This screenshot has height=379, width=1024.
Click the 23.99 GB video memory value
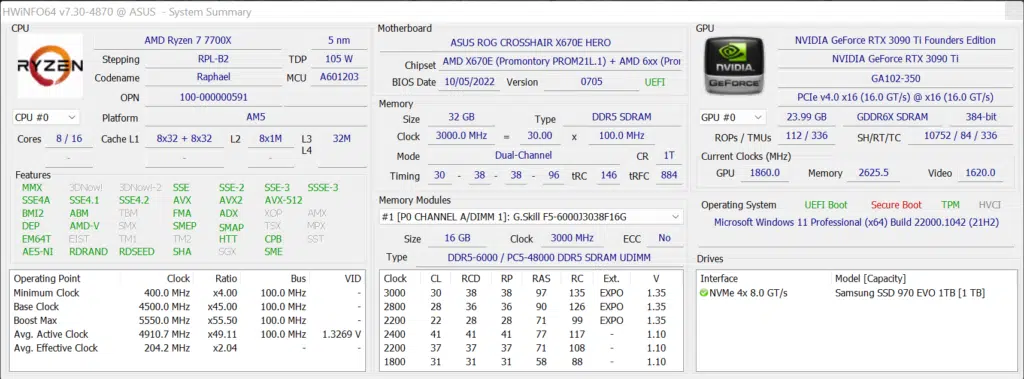pos(808,118)
